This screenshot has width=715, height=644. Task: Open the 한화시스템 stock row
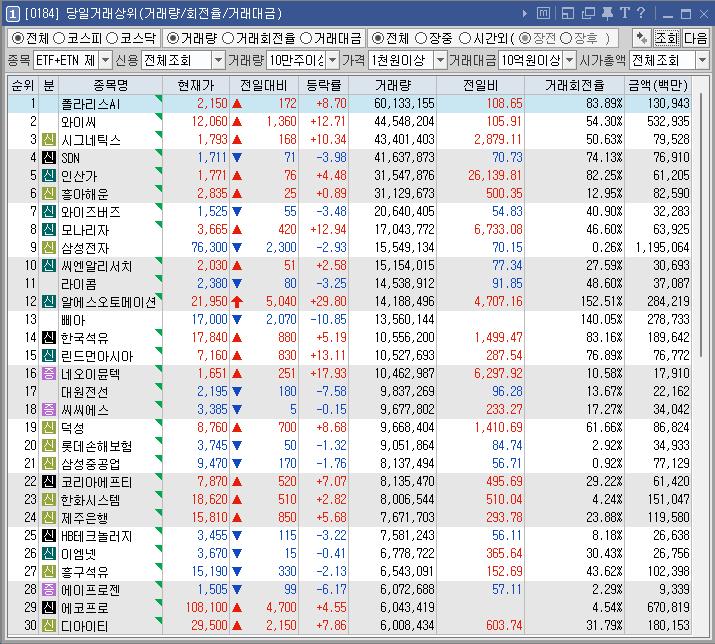[349, 499]
